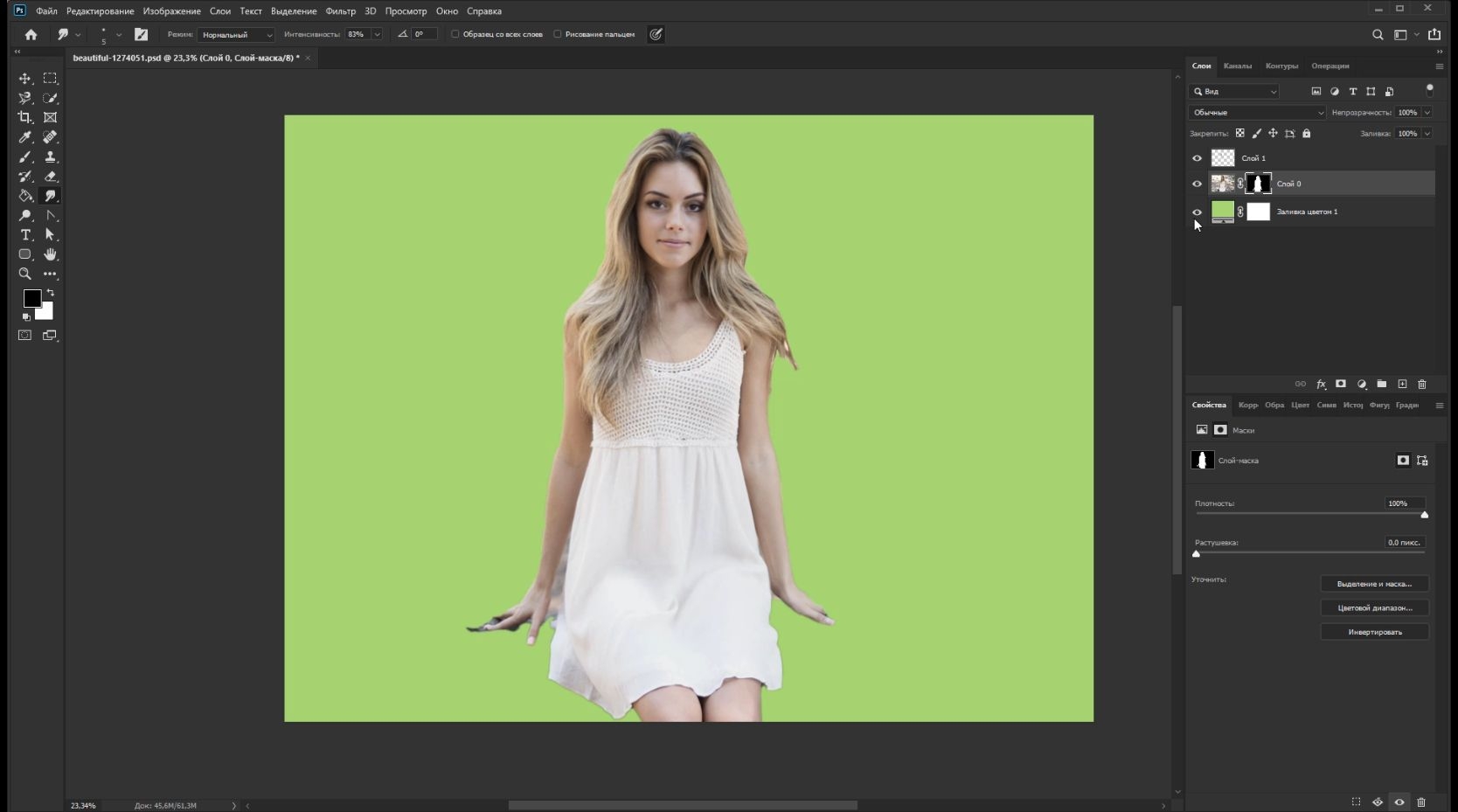The height and width of the screenshot is (812, 1458).
Task: Click the Цветовой диапазон button
Action: pyautogui.click(x=1374, y=608)
